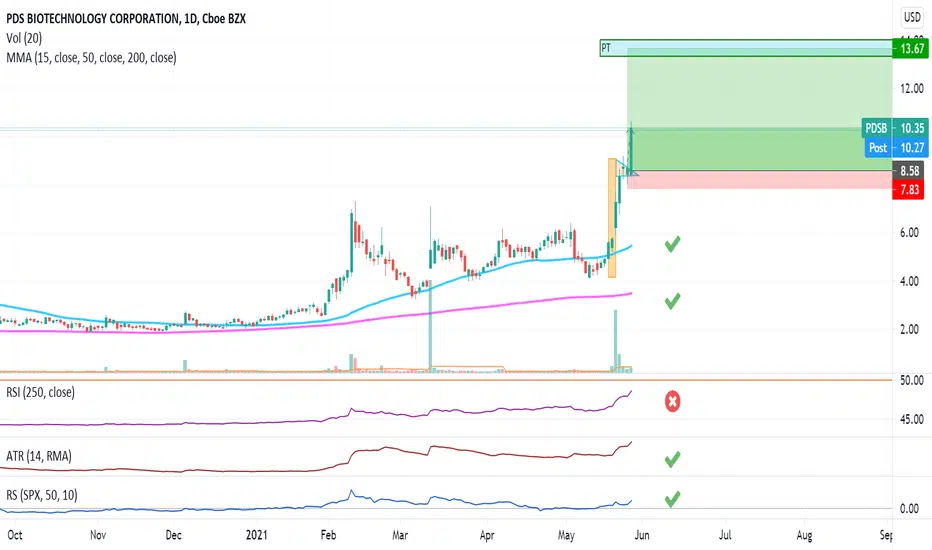Click the orange highlighted rectangle on May candles

[612, 218]
